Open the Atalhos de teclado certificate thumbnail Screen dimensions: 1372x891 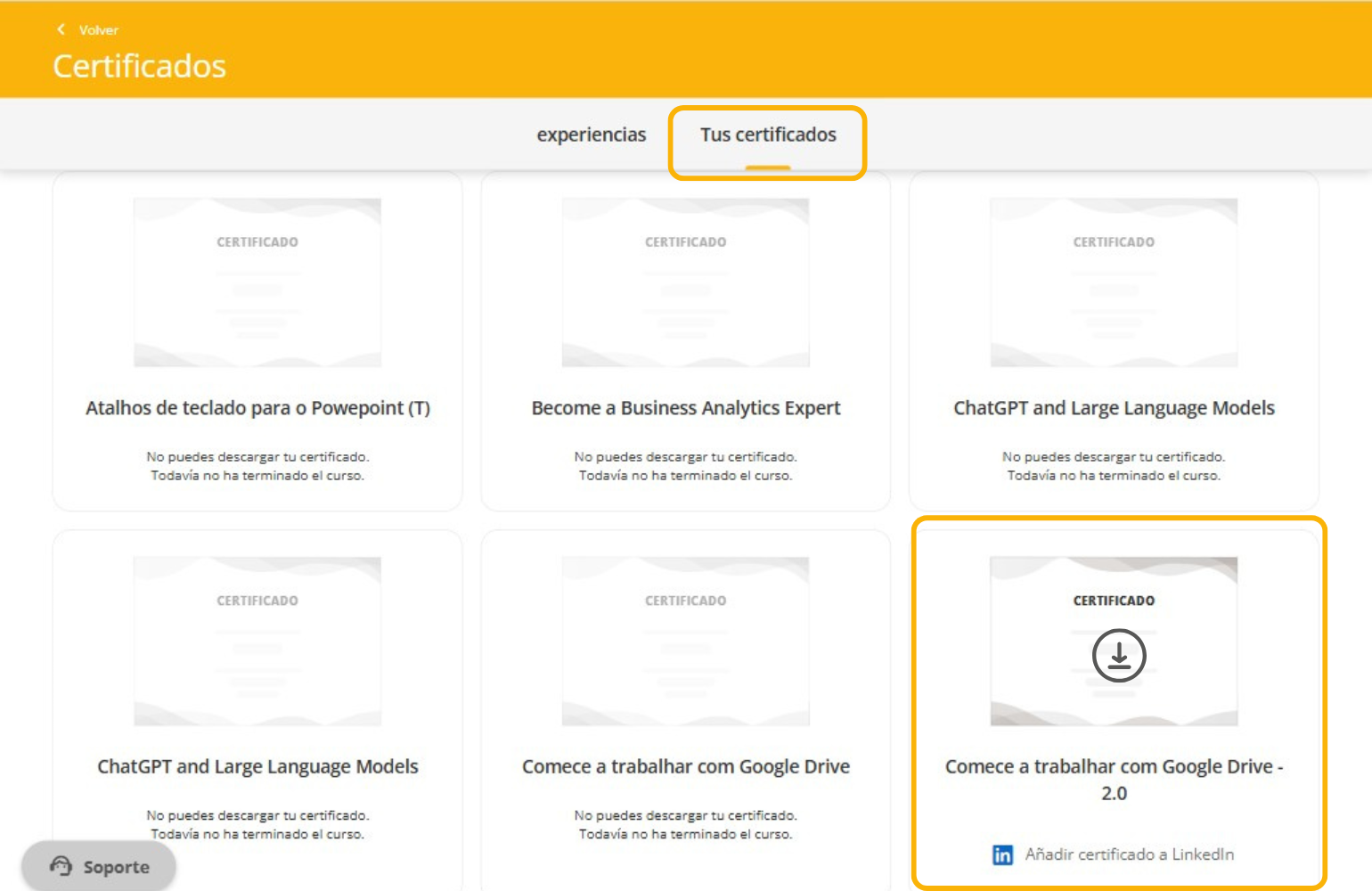click(257, 282)
